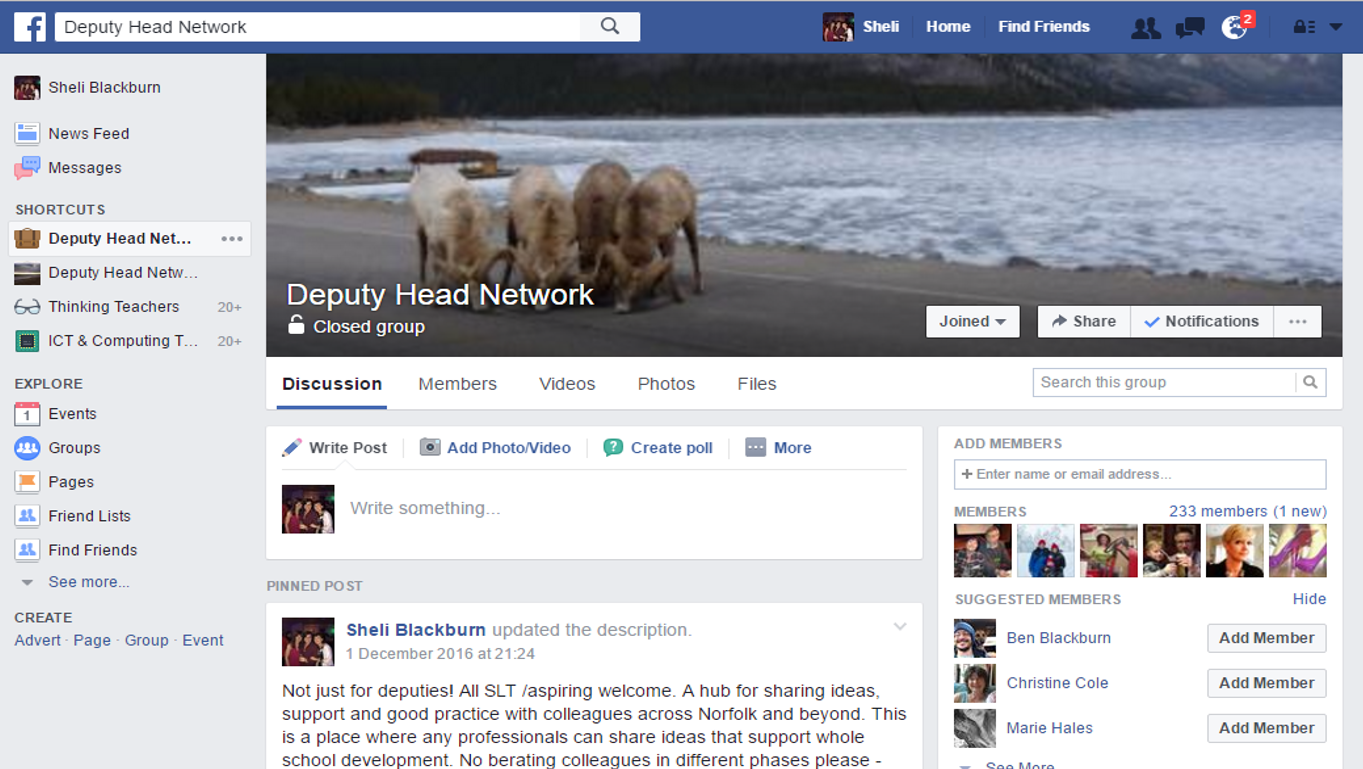Viewport: 1363px width, 769px height.
Task: Open 233 members link
Action: tap(1248, 511)
